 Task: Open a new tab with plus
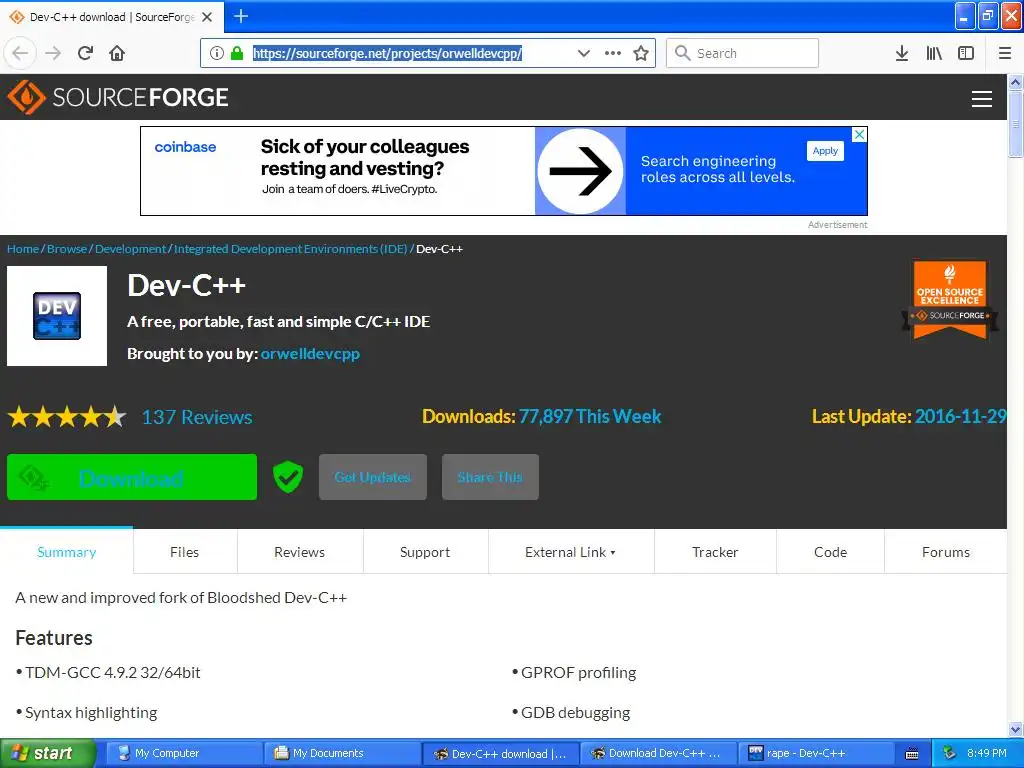point(241,16)
